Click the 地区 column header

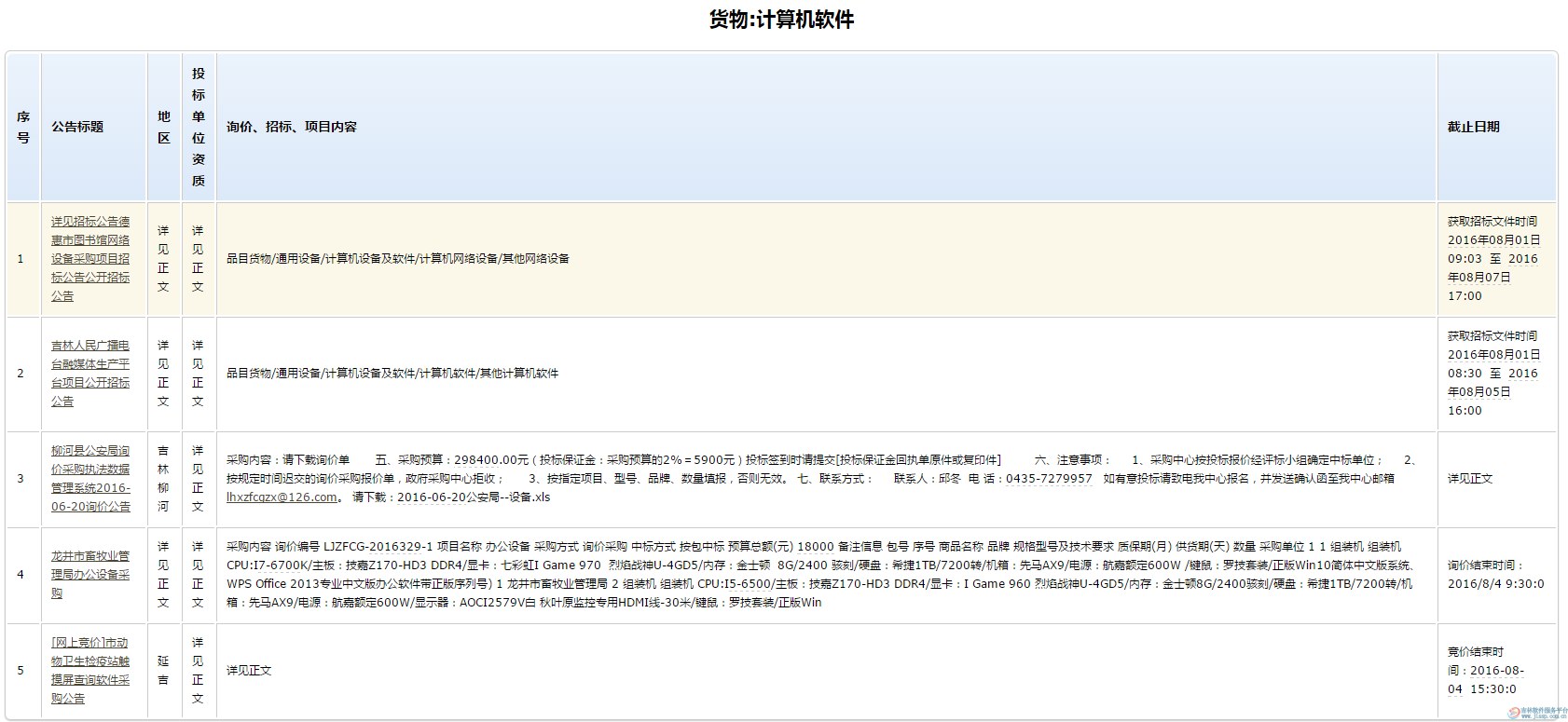(x=164, y=127)
